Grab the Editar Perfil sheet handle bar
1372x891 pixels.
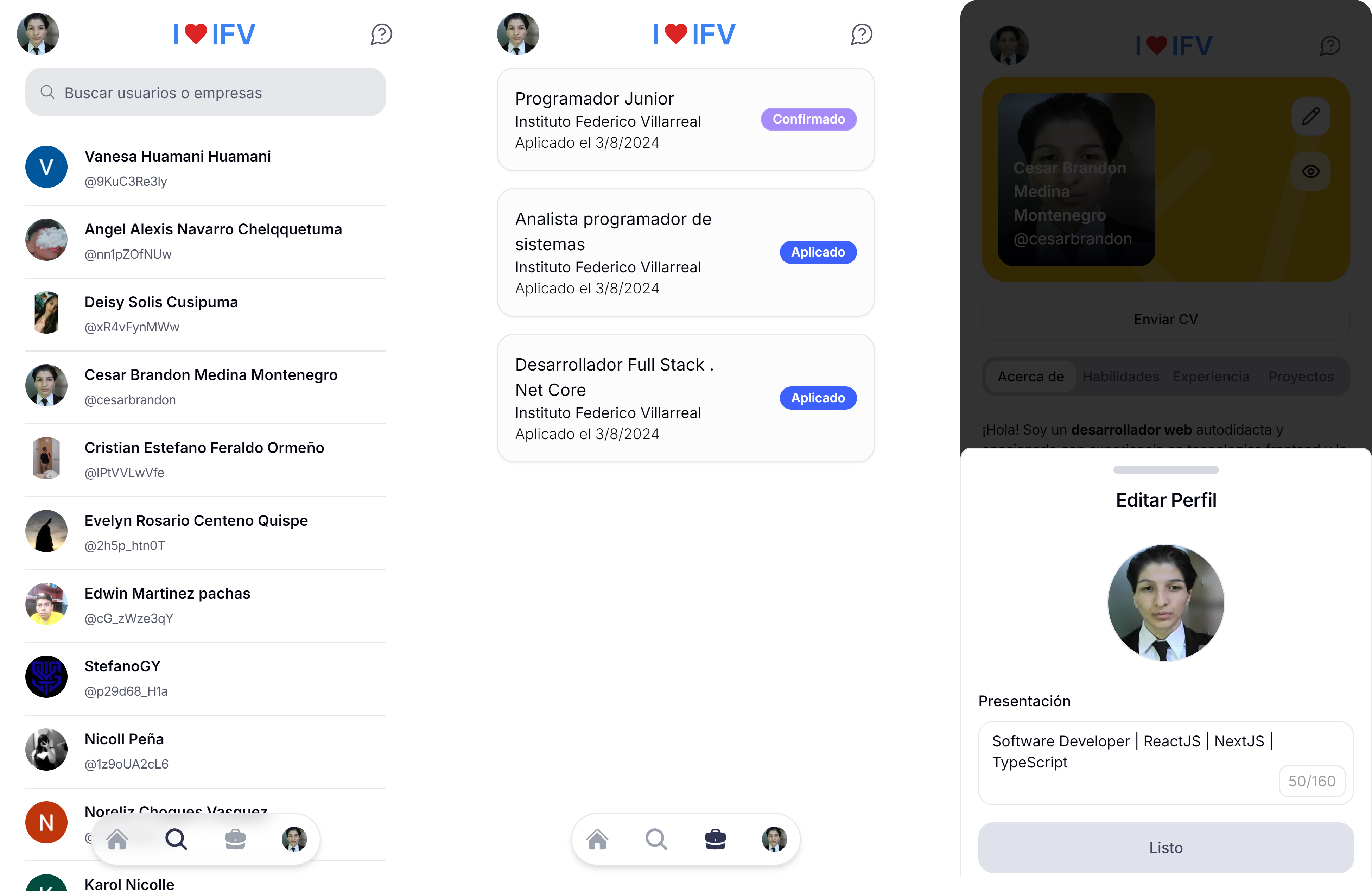pyautogui.click(x=1165, y=469)
